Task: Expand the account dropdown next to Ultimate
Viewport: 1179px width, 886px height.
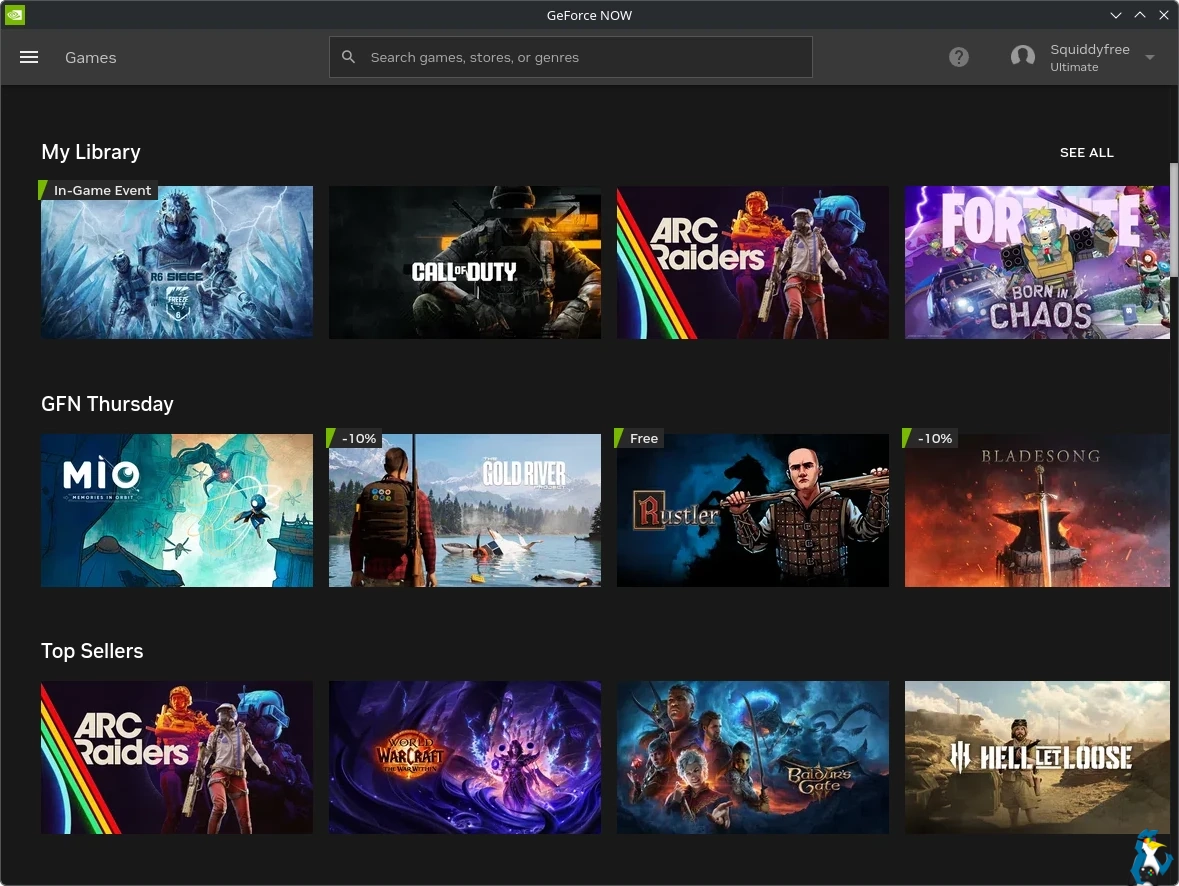Action: tap(1150, 57)
